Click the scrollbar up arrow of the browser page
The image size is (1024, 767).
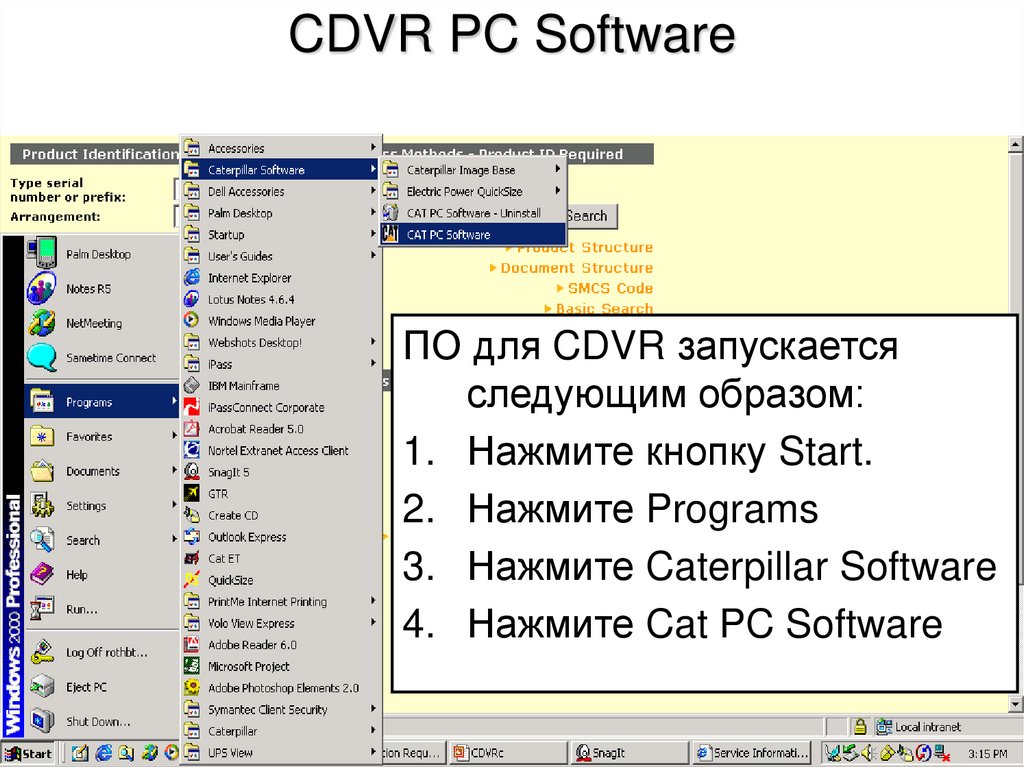click(x=1015, y=144)
